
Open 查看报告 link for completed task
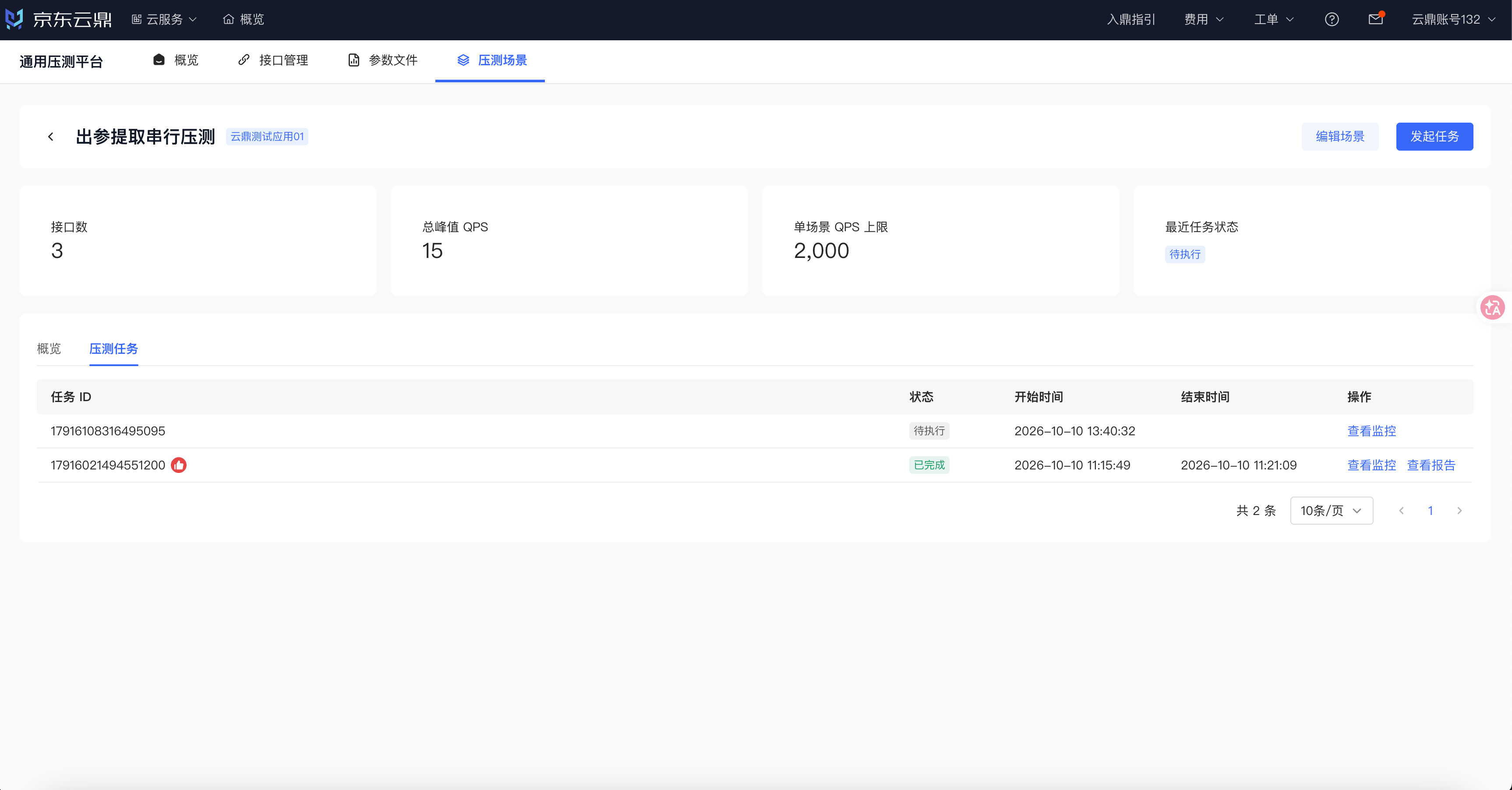(x=1431, y=465)
